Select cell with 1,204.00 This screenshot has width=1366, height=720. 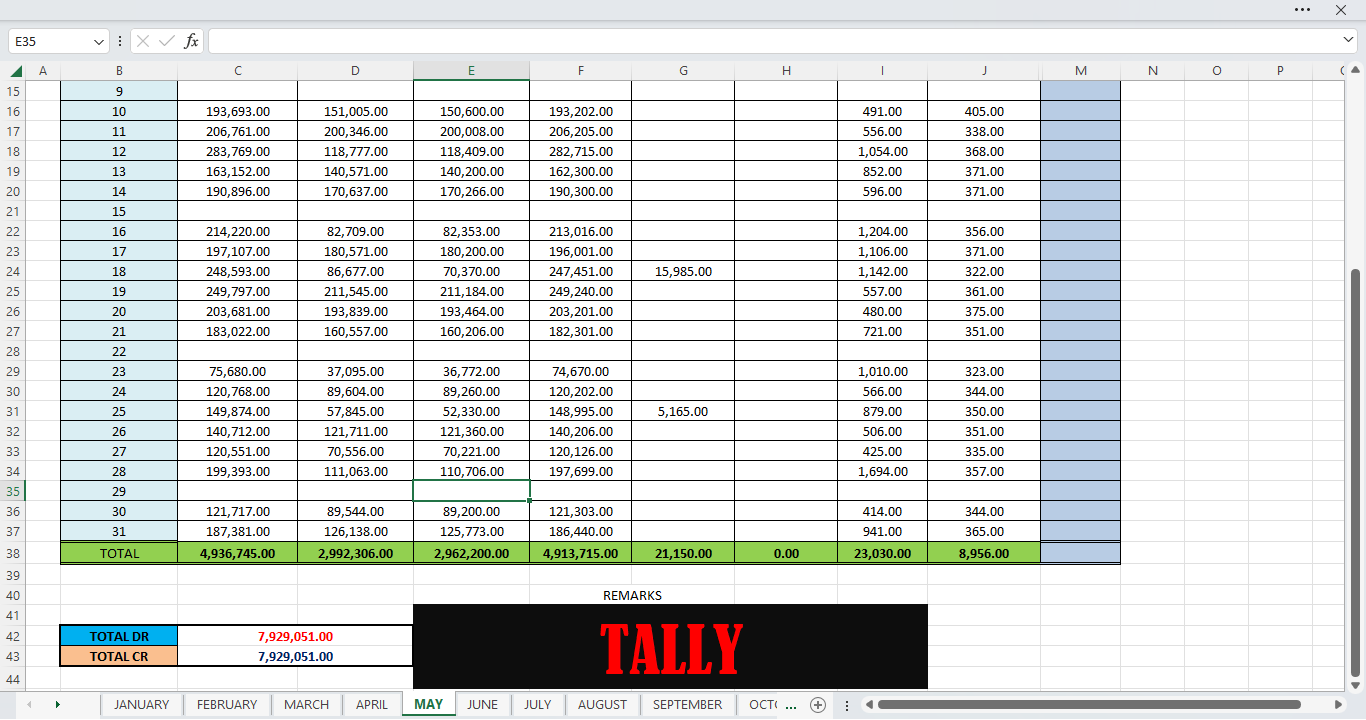click(882, 231)
